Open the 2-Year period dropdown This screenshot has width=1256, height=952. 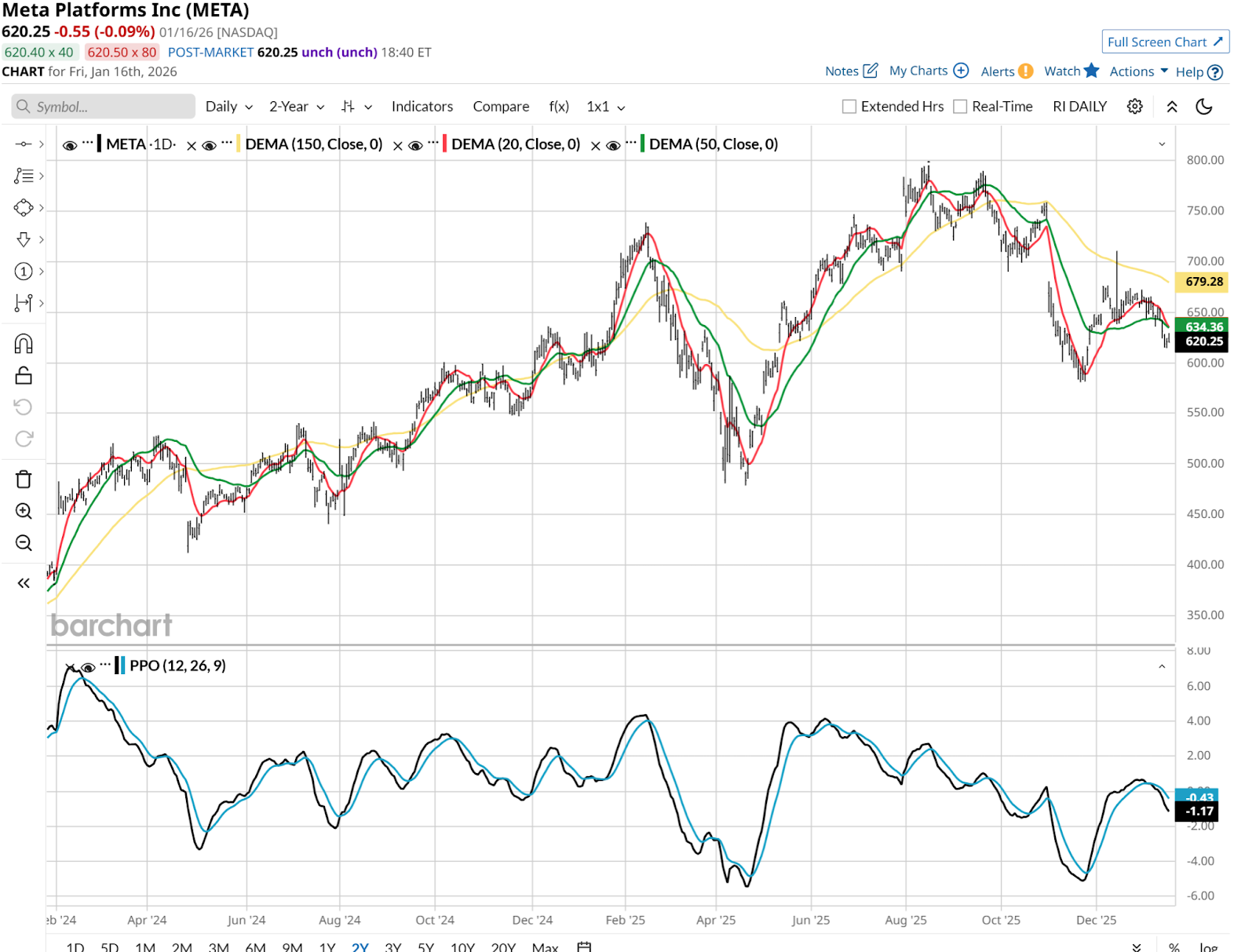tap(296, 107)
